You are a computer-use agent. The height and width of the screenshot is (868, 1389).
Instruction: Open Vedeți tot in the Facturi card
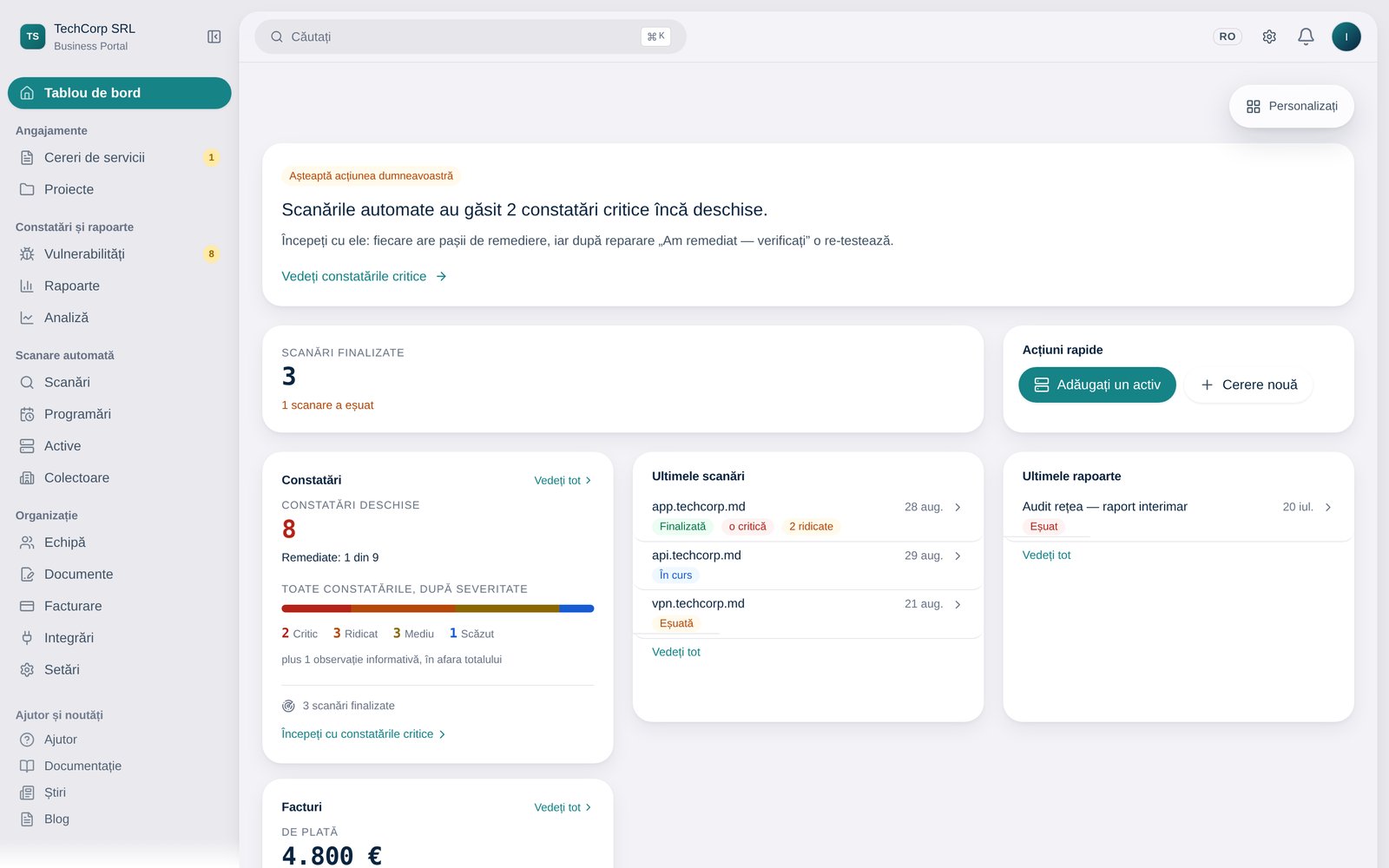click(563, 807)
